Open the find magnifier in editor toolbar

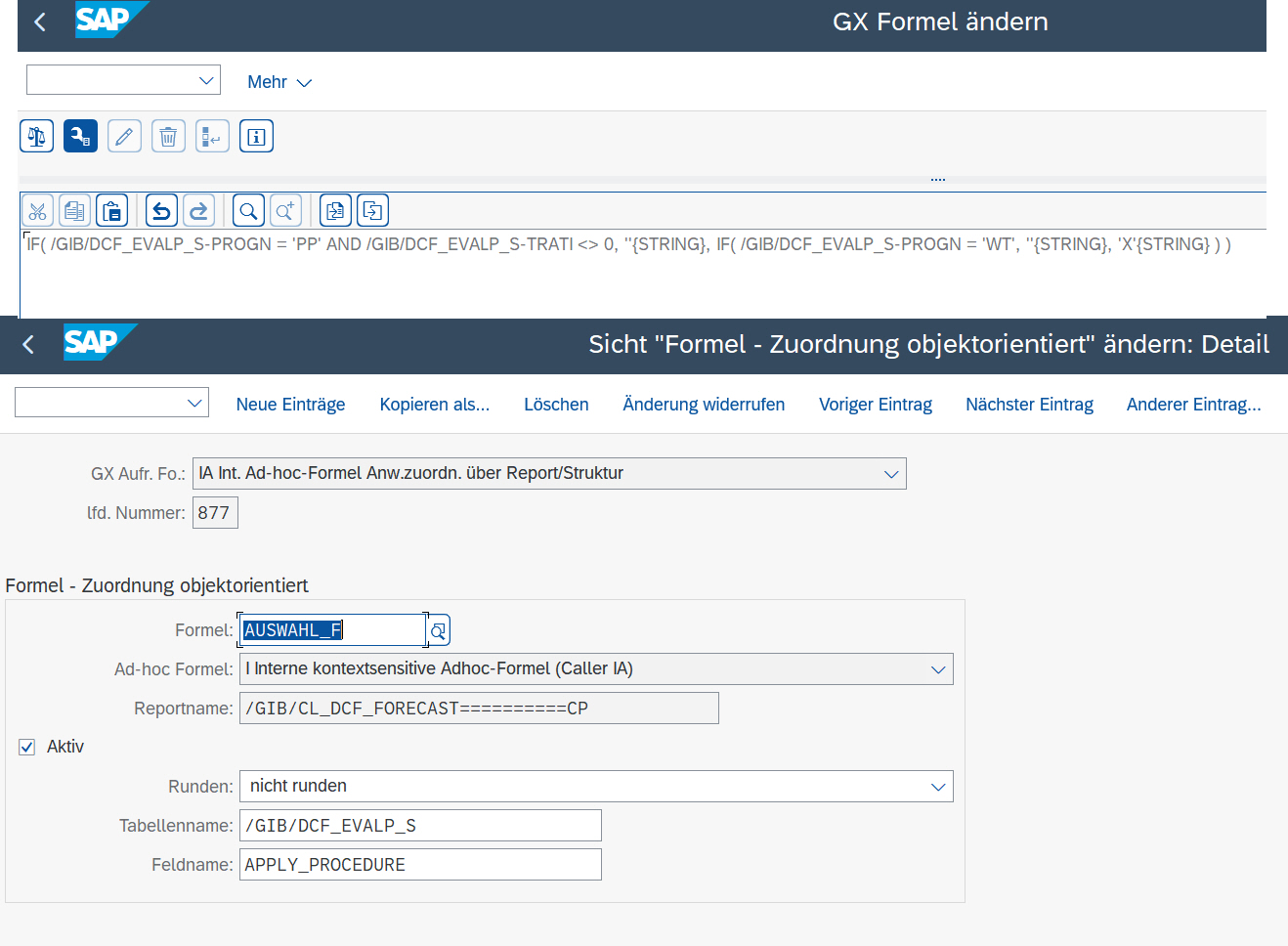coord(248,211)
